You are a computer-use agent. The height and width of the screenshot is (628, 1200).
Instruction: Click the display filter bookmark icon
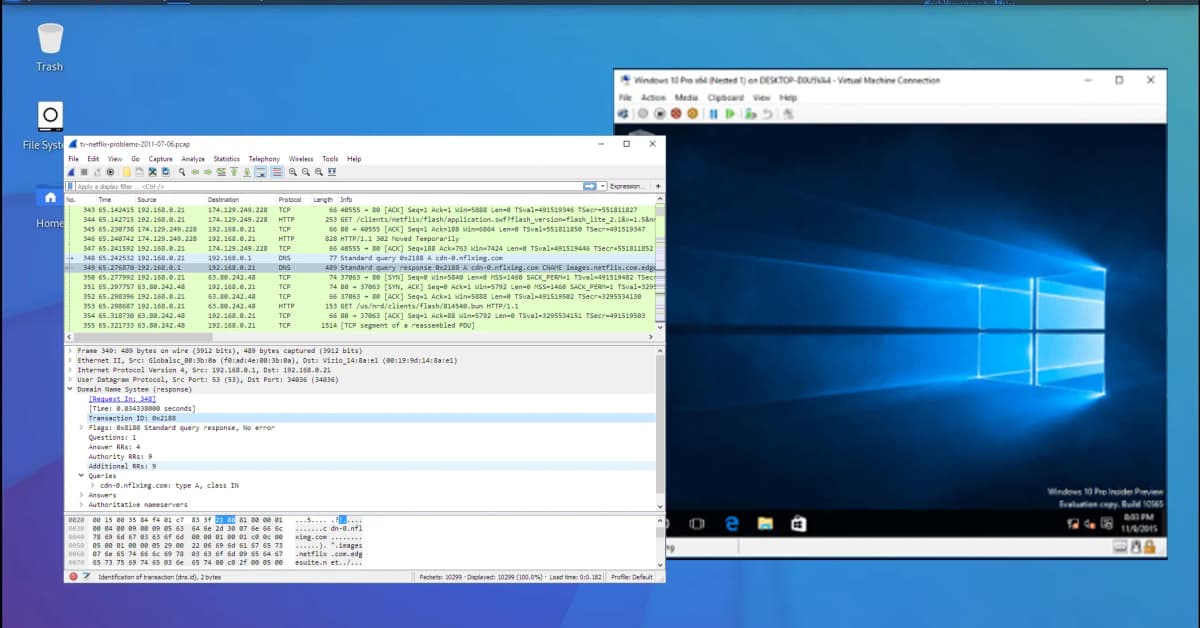coord(70,186)
